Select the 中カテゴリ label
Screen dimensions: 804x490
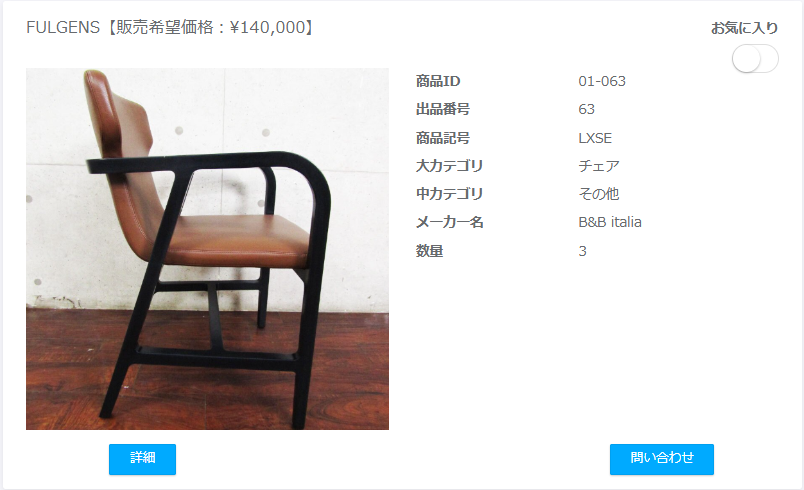(x=449, y=194)
